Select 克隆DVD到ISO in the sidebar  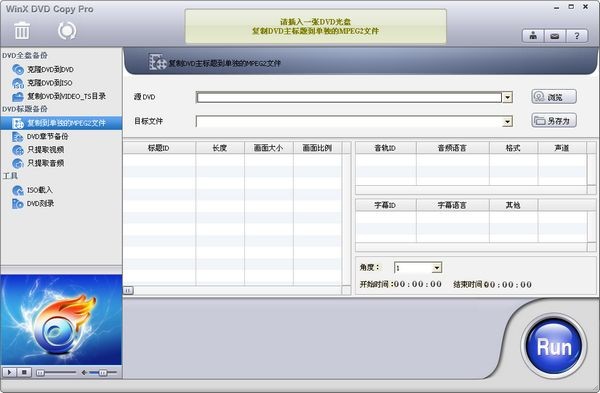pyautogui.click(x=49, y=83)
